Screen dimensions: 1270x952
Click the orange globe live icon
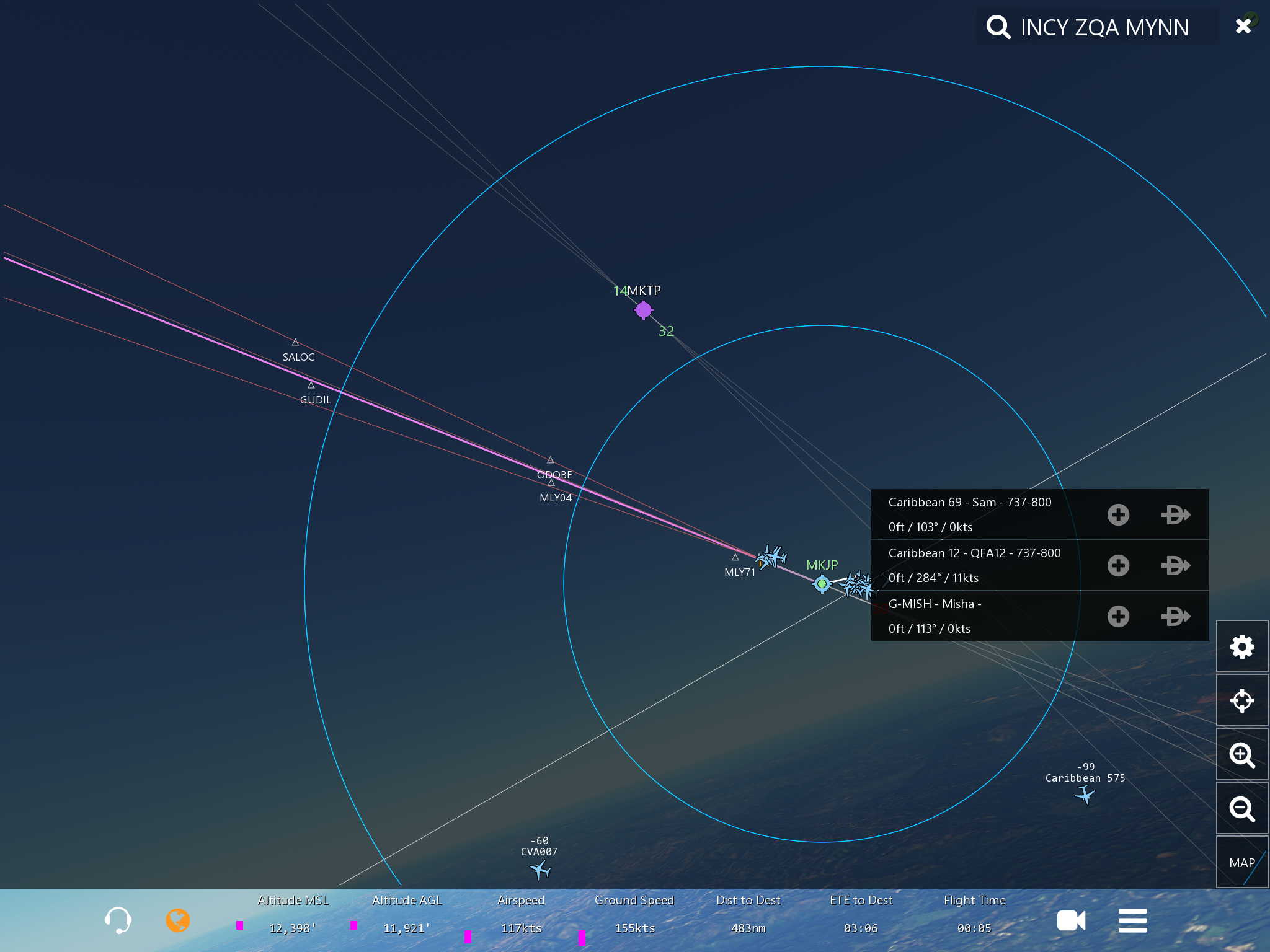click(177, 920)
